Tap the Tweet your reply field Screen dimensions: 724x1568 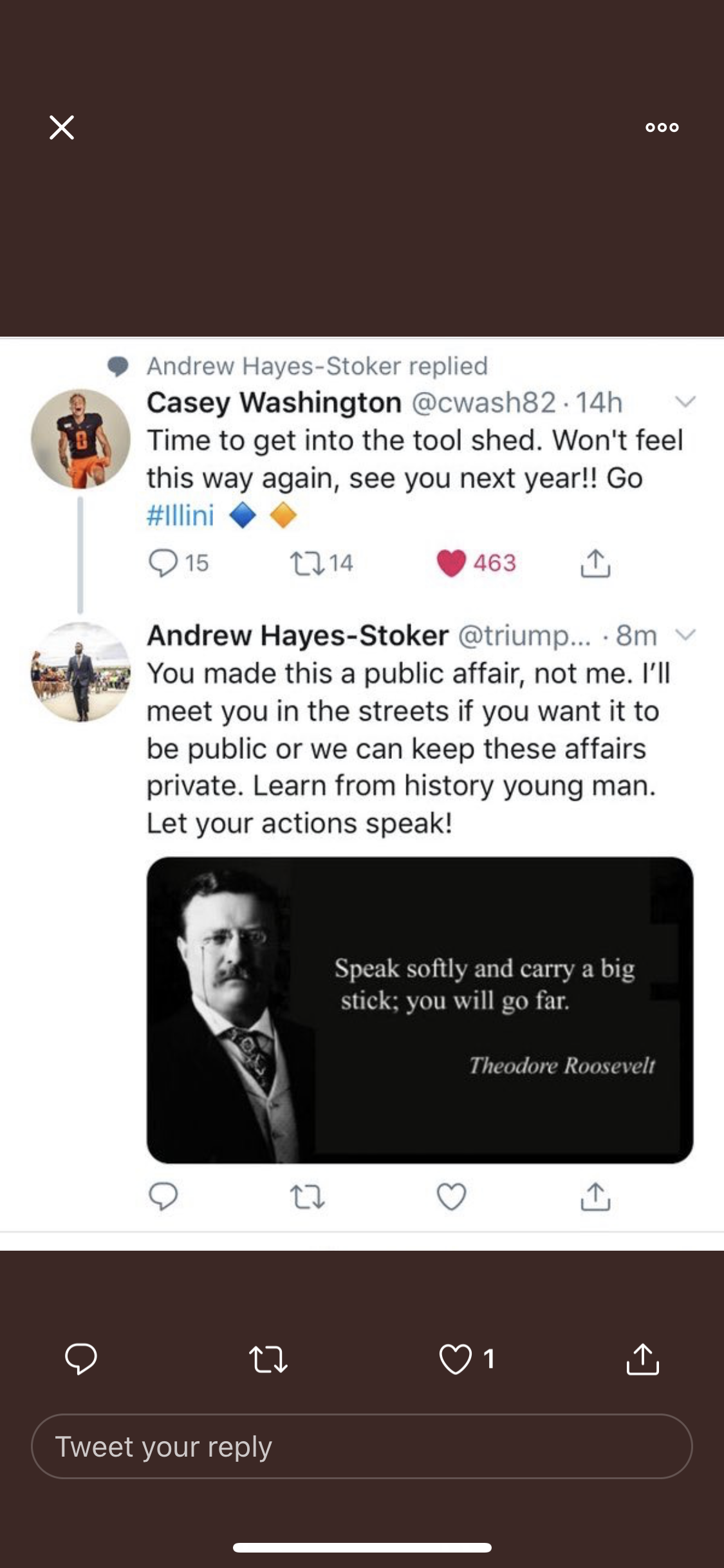click(x=362, y=1446)
